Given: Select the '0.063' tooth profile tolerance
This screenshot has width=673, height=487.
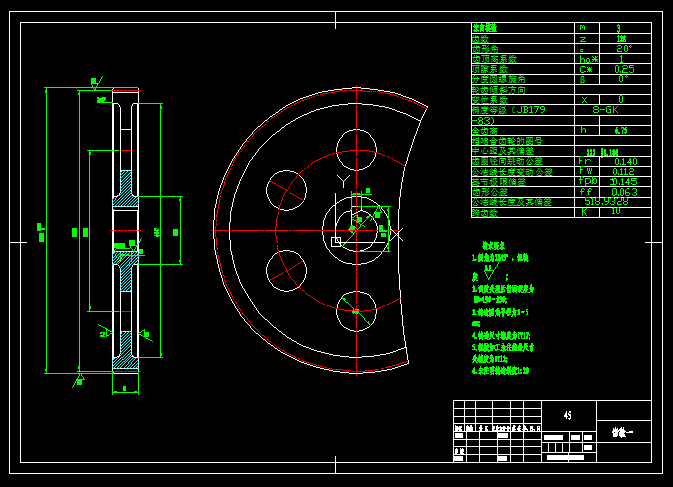Looking at the screenshot, I should pos(624,192).
